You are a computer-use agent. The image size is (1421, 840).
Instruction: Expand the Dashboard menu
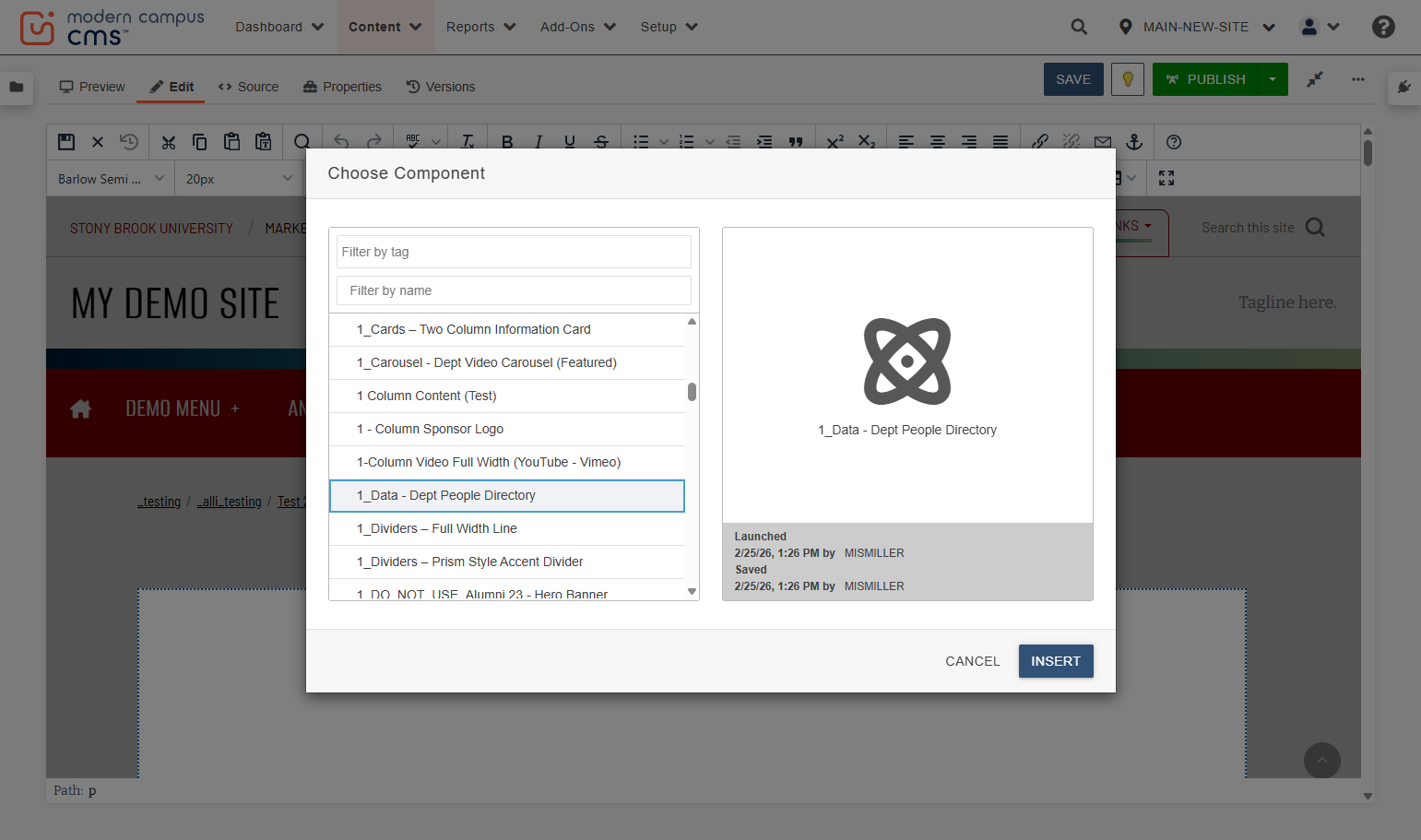point(279,27)
